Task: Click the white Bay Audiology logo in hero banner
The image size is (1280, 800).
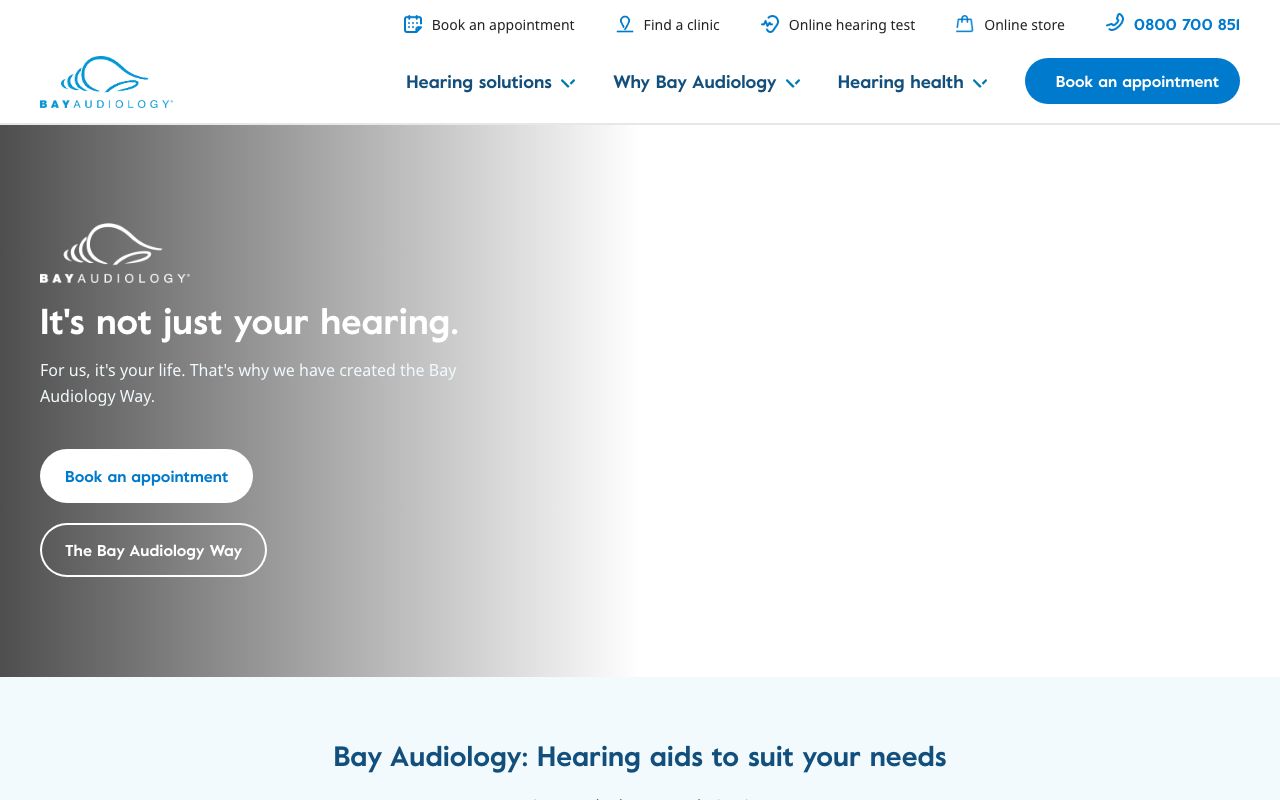Action: [x=115, y=253]
